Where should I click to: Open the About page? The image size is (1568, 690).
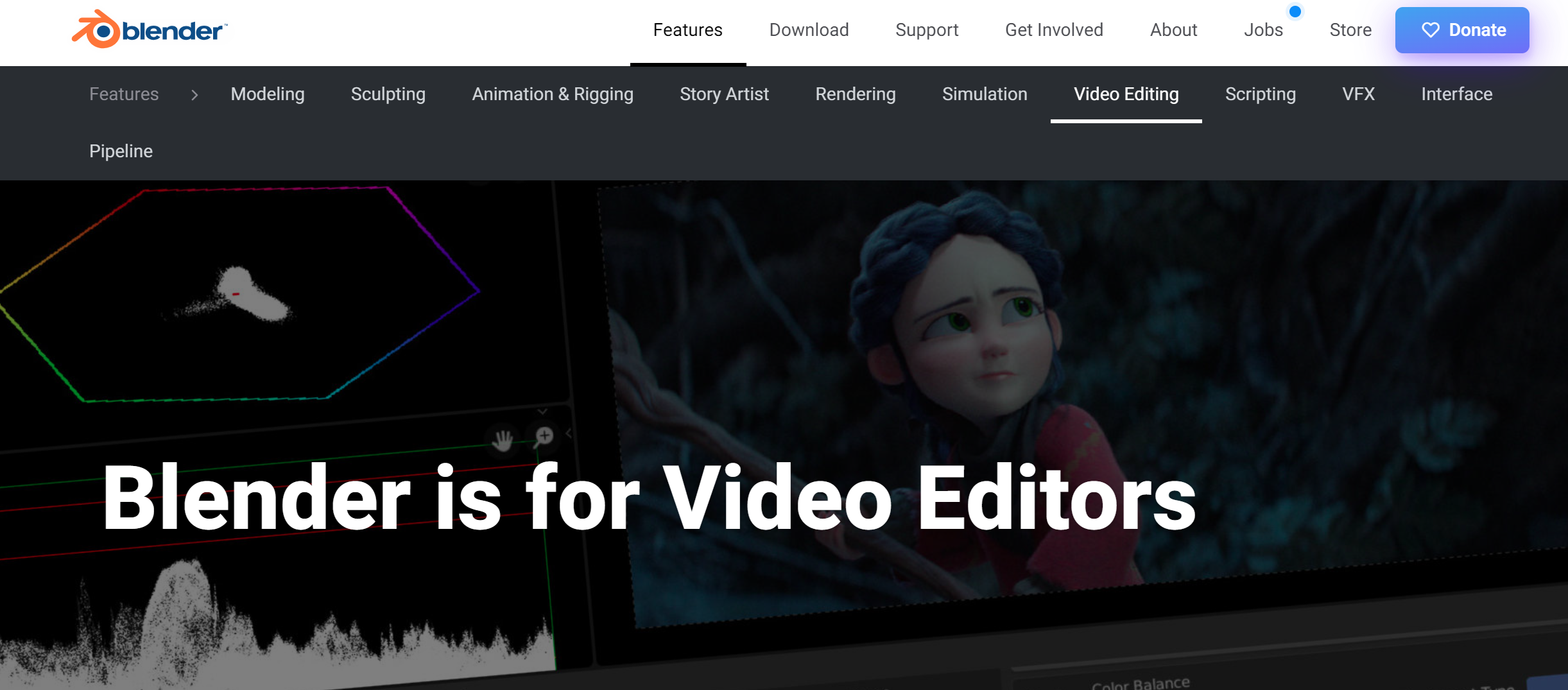1173,30
